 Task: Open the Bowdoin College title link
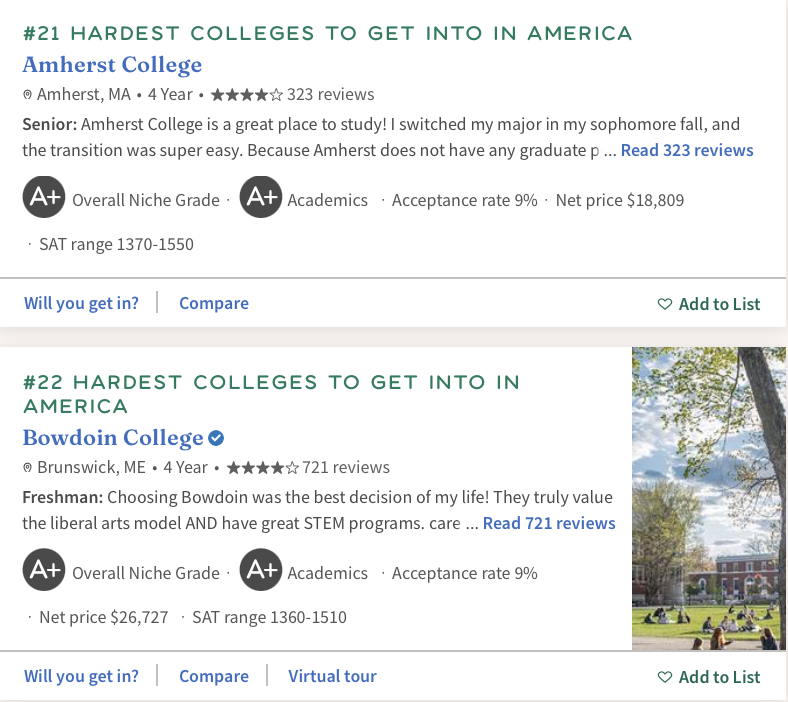pyautogui.click(x=113, y=438)
